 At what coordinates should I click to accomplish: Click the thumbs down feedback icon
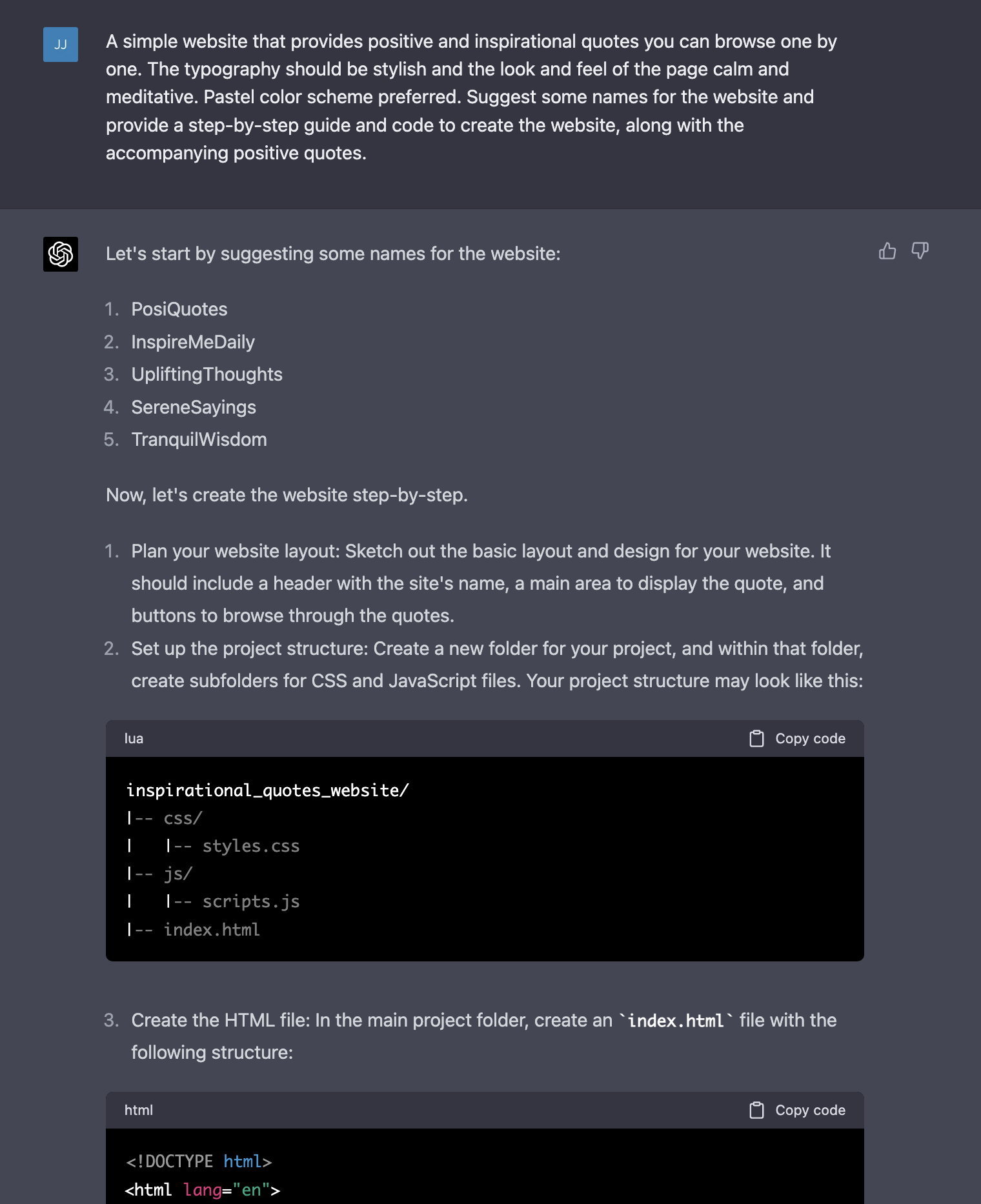[920, 251]
